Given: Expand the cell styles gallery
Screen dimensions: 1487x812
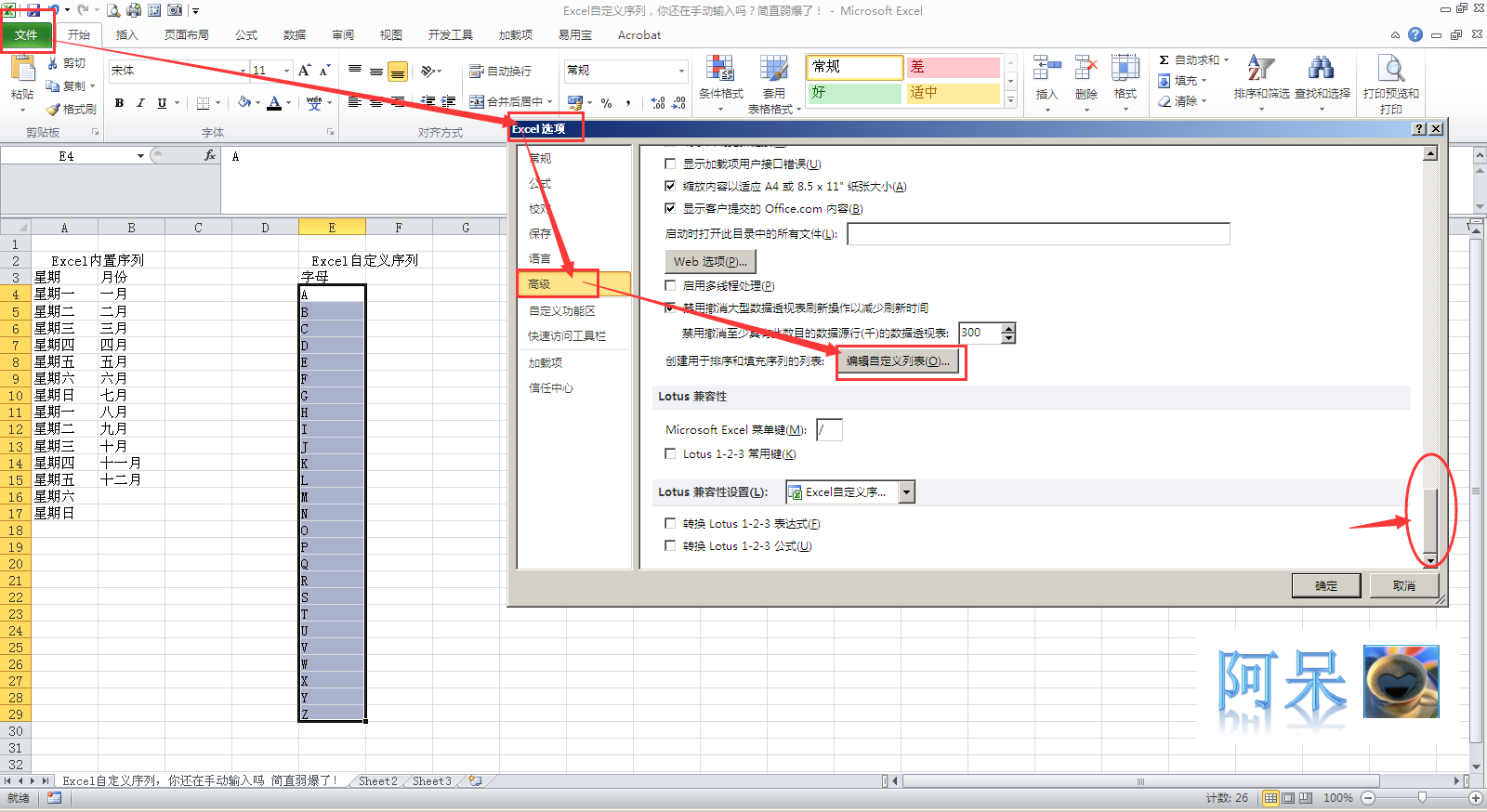Looking at the screenshot, I should click(x=1010, y=99).
